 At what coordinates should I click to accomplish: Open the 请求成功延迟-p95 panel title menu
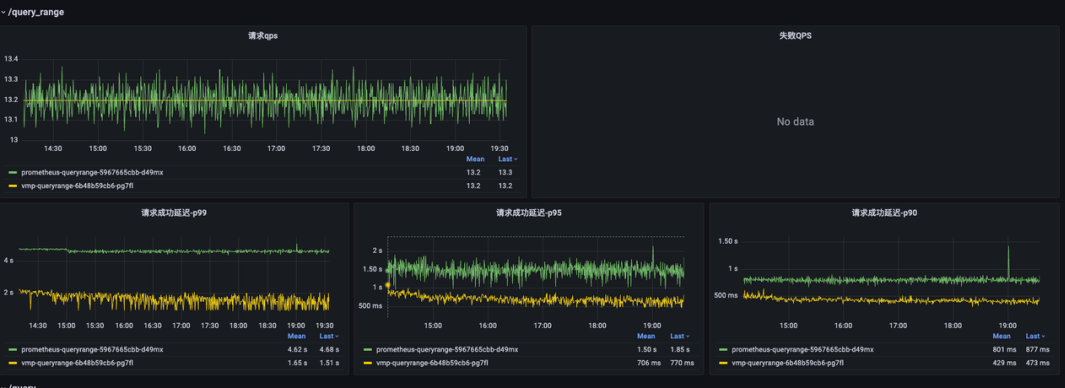528,213
